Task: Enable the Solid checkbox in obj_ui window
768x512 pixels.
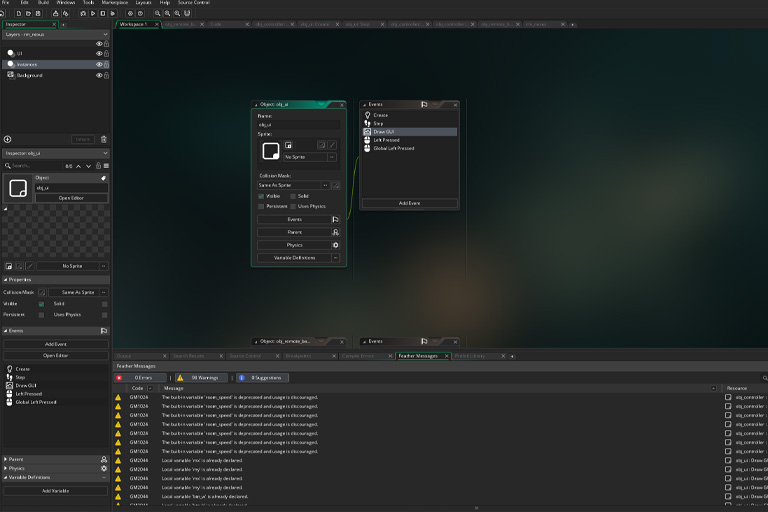Action: coord(293,196)
